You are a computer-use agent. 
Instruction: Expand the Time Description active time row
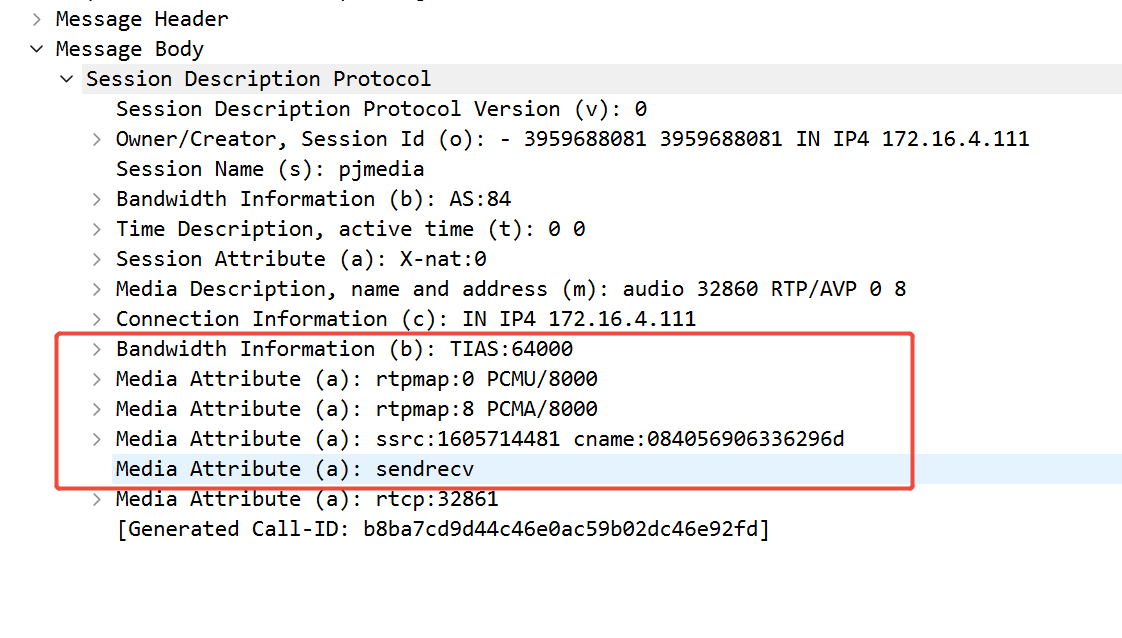[97, 230]
